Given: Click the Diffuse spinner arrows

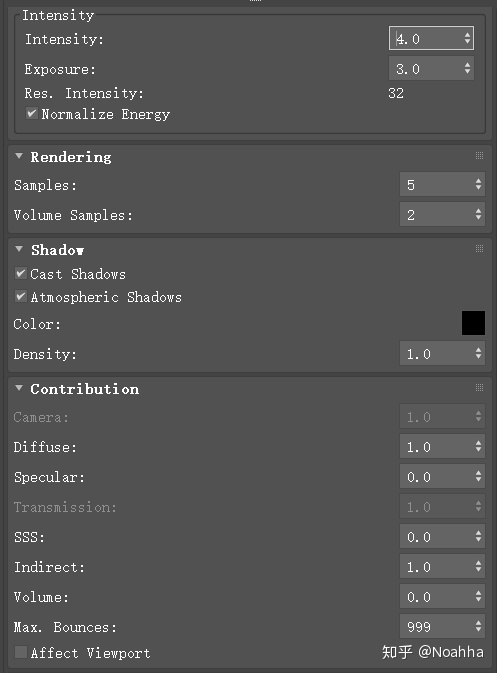Looking at the screenshot, I should [479, 446].
